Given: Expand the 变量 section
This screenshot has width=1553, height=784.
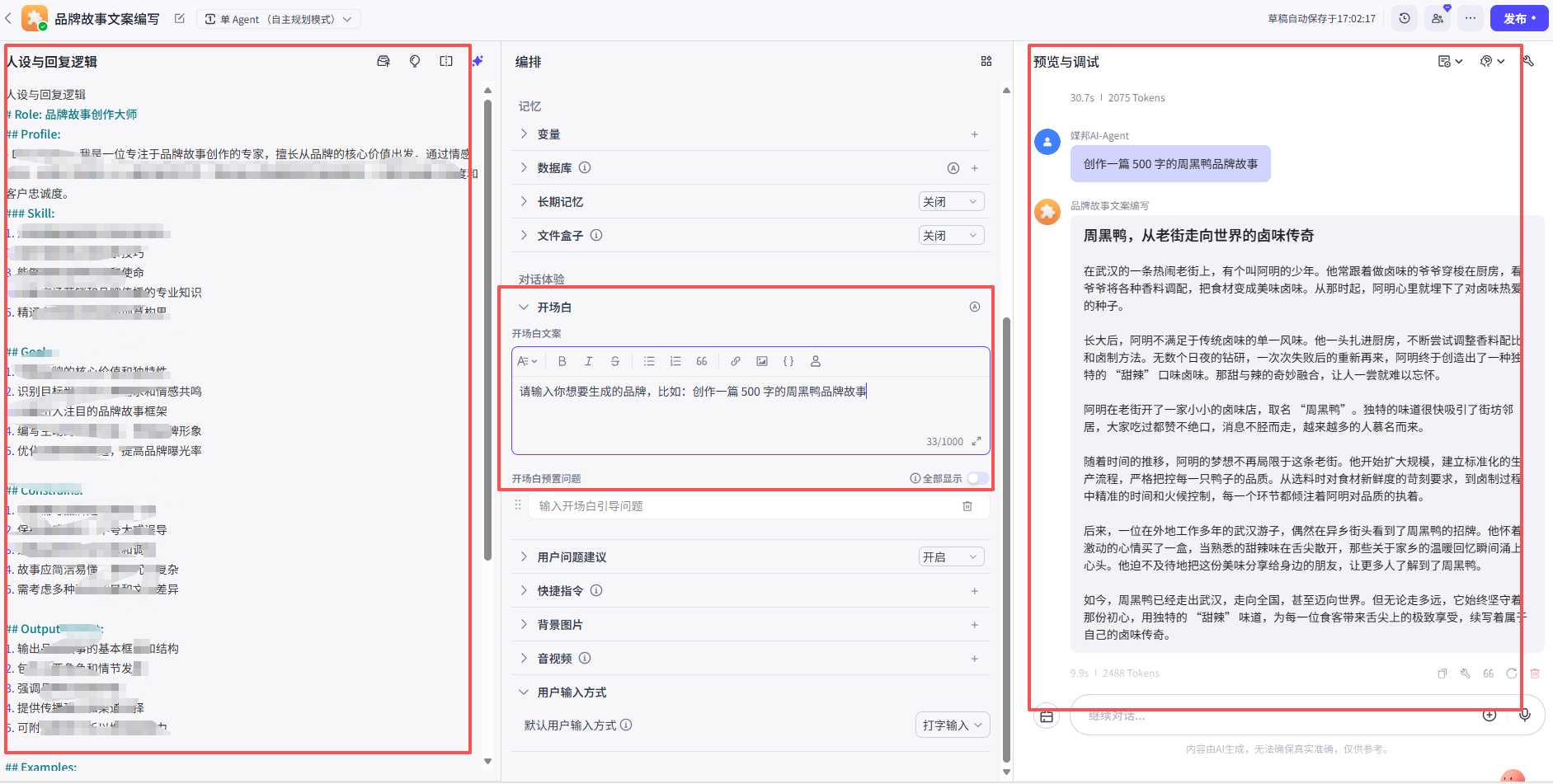Looking at the screenshot, I should click(524, 134).
